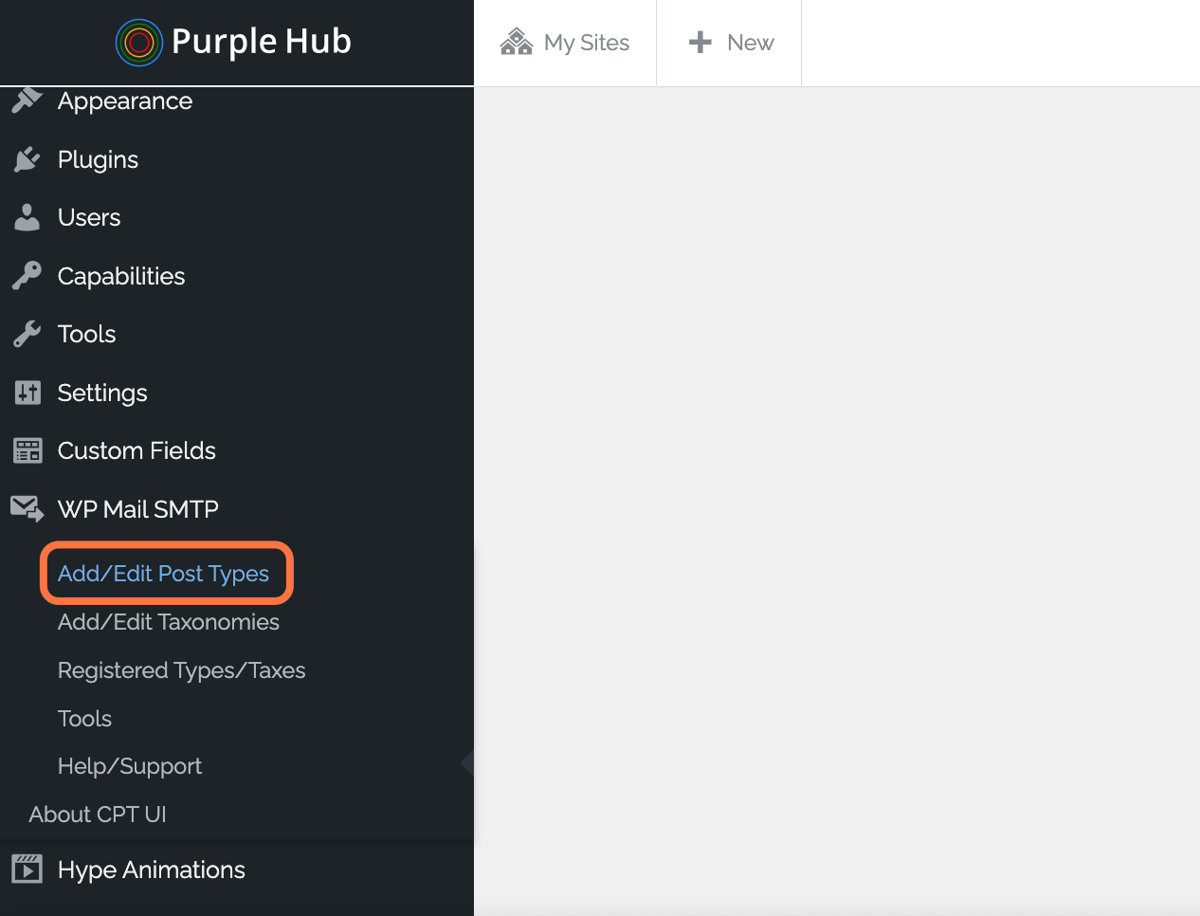This screenshot has width=1200, height=916.
Task: Click the Plugins plug icon
Action: (27, 159)
